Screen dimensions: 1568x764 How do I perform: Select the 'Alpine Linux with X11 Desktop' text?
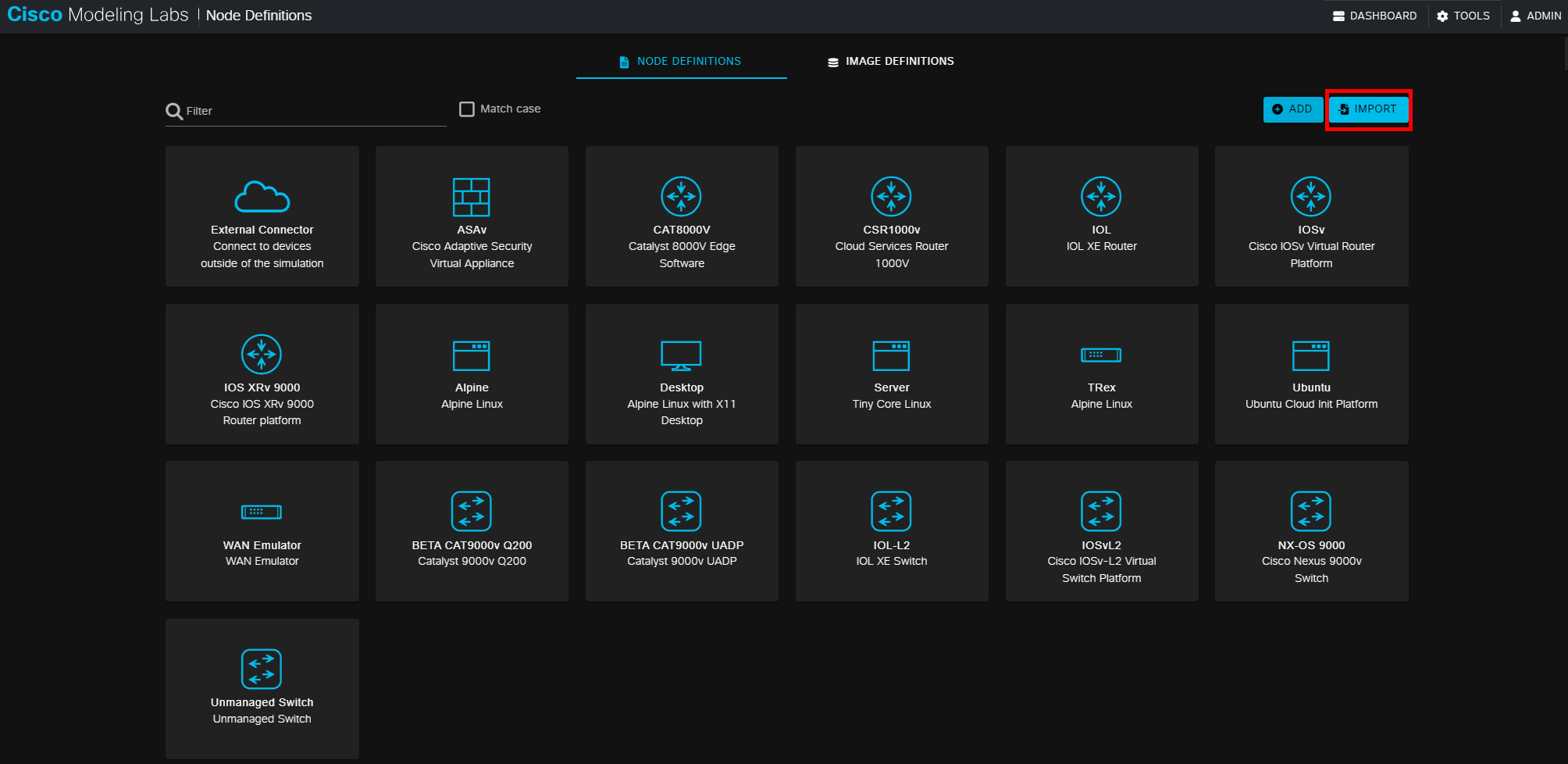[682, 412]
